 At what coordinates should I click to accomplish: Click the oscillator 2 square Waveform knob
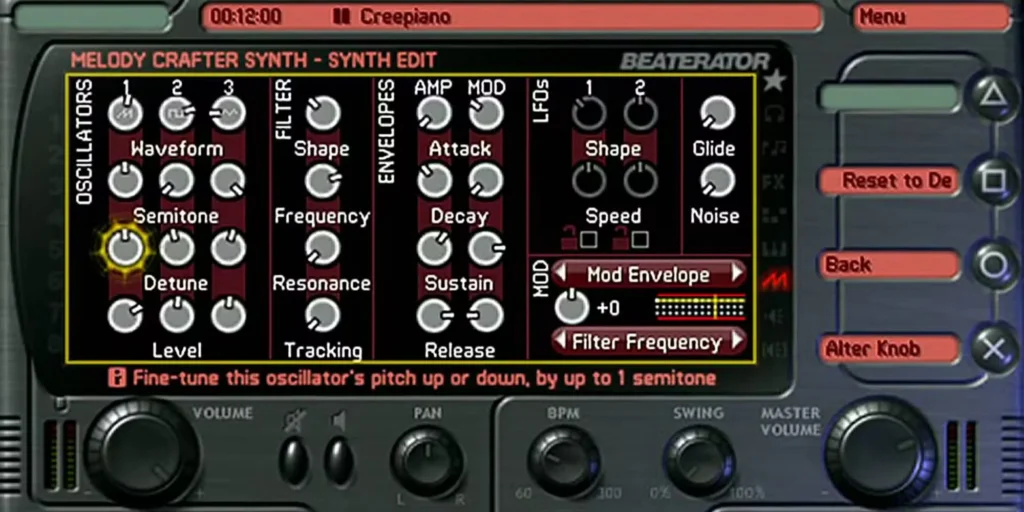coord(177,113)
